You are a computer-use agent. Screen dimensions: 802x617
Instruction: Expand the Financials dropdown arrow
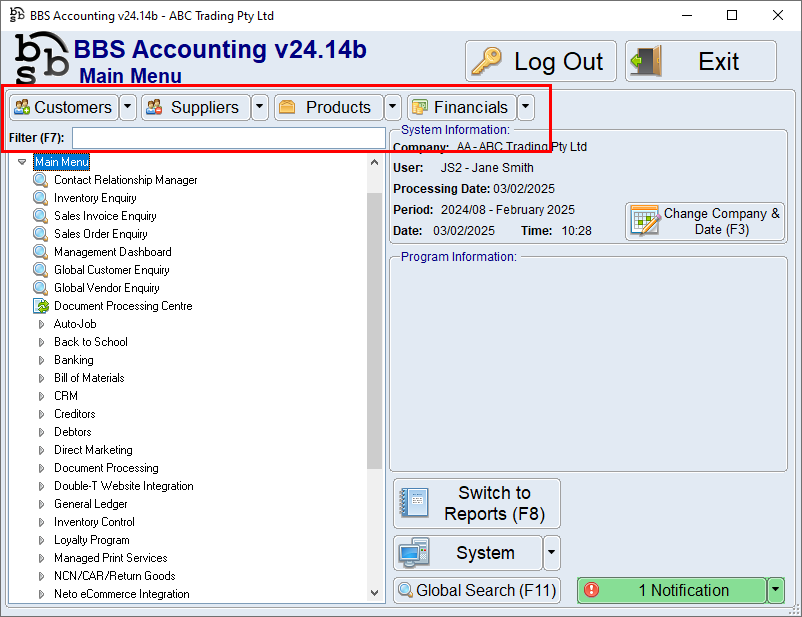pos(526,107)
